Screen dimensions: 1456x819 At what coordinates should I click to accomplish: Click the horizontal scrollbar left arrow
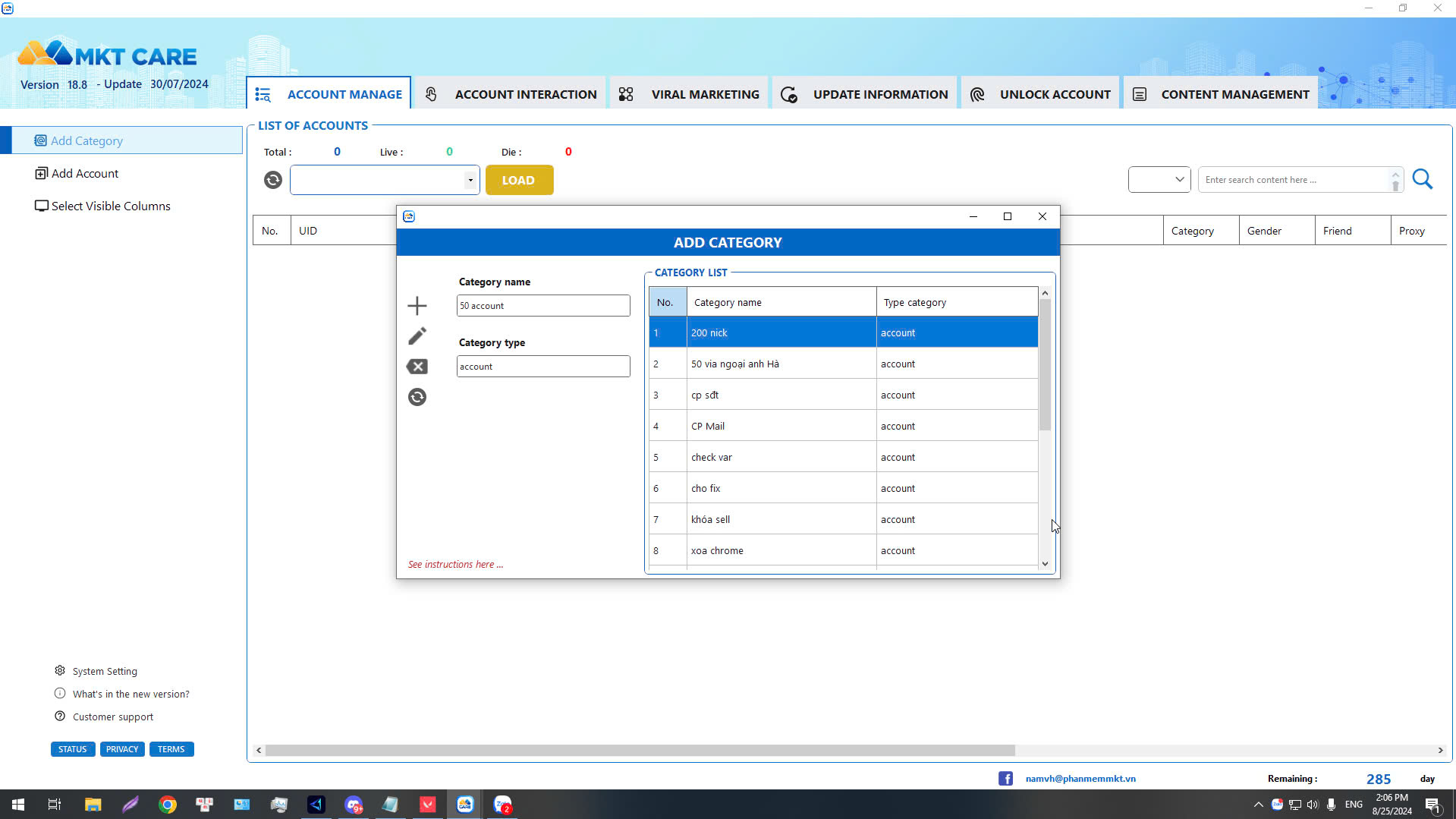[x=259, y=751]
